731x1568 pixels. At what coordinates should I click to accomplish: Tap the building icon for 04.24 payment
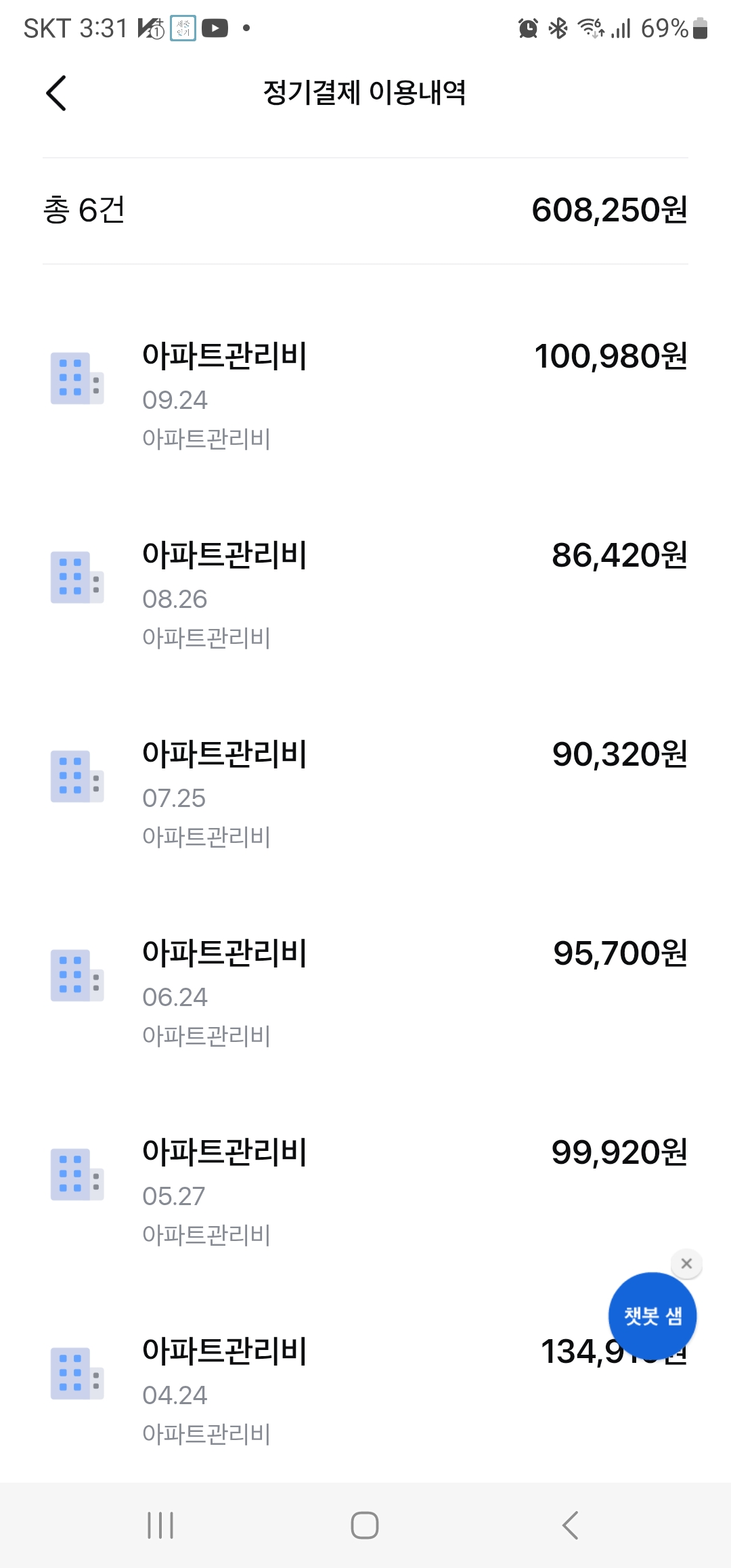point(76,1374)
